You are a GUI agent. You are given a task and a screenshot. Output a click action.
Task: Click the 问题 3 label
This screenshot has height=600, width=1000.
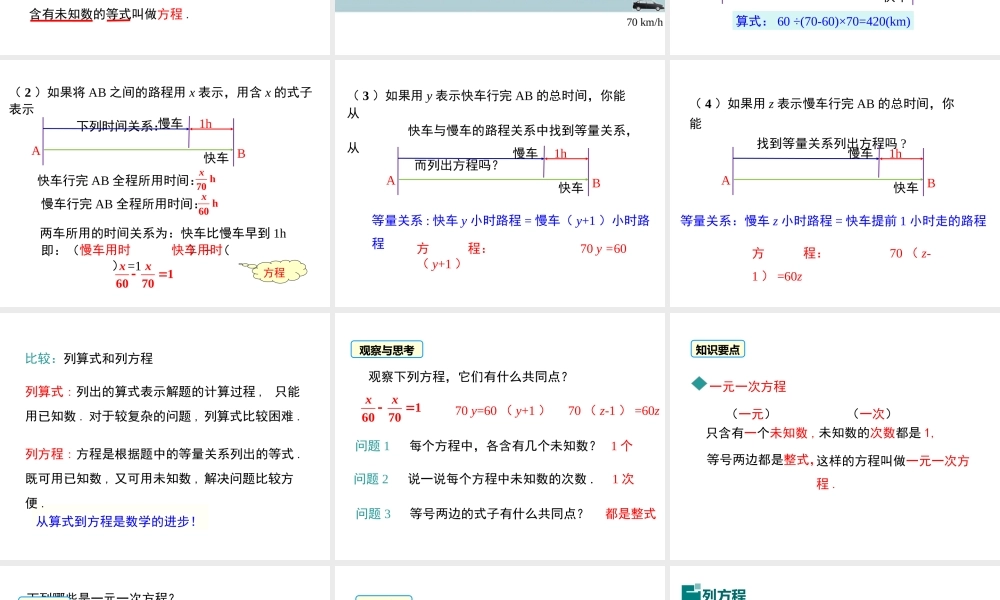coord(373,513)
